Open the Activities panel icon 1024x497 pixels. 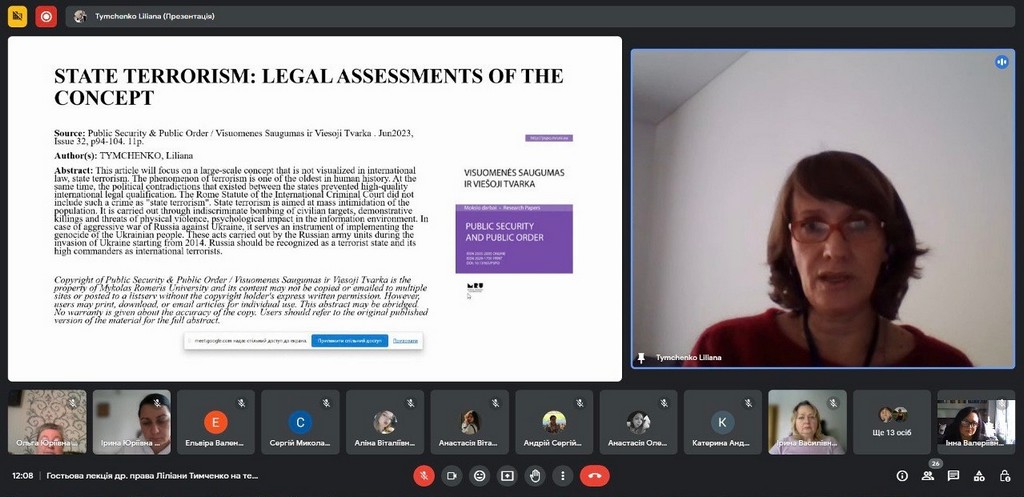979,476
